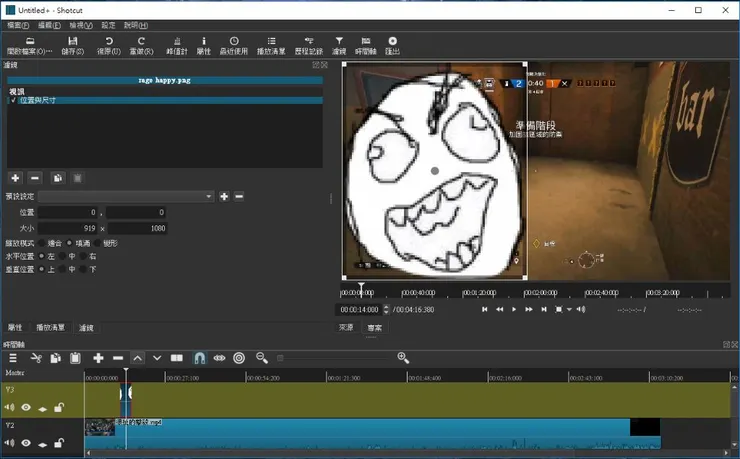Select the 適合 scale mode radio button
The width and height of the screenshot is (740, 459).
point(43,243)
